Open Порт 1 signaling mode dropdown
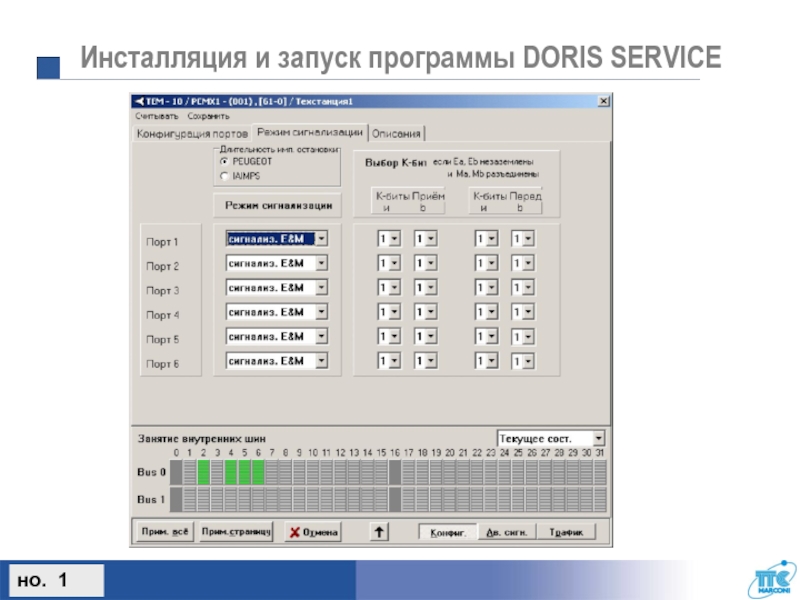 [321, 239]
